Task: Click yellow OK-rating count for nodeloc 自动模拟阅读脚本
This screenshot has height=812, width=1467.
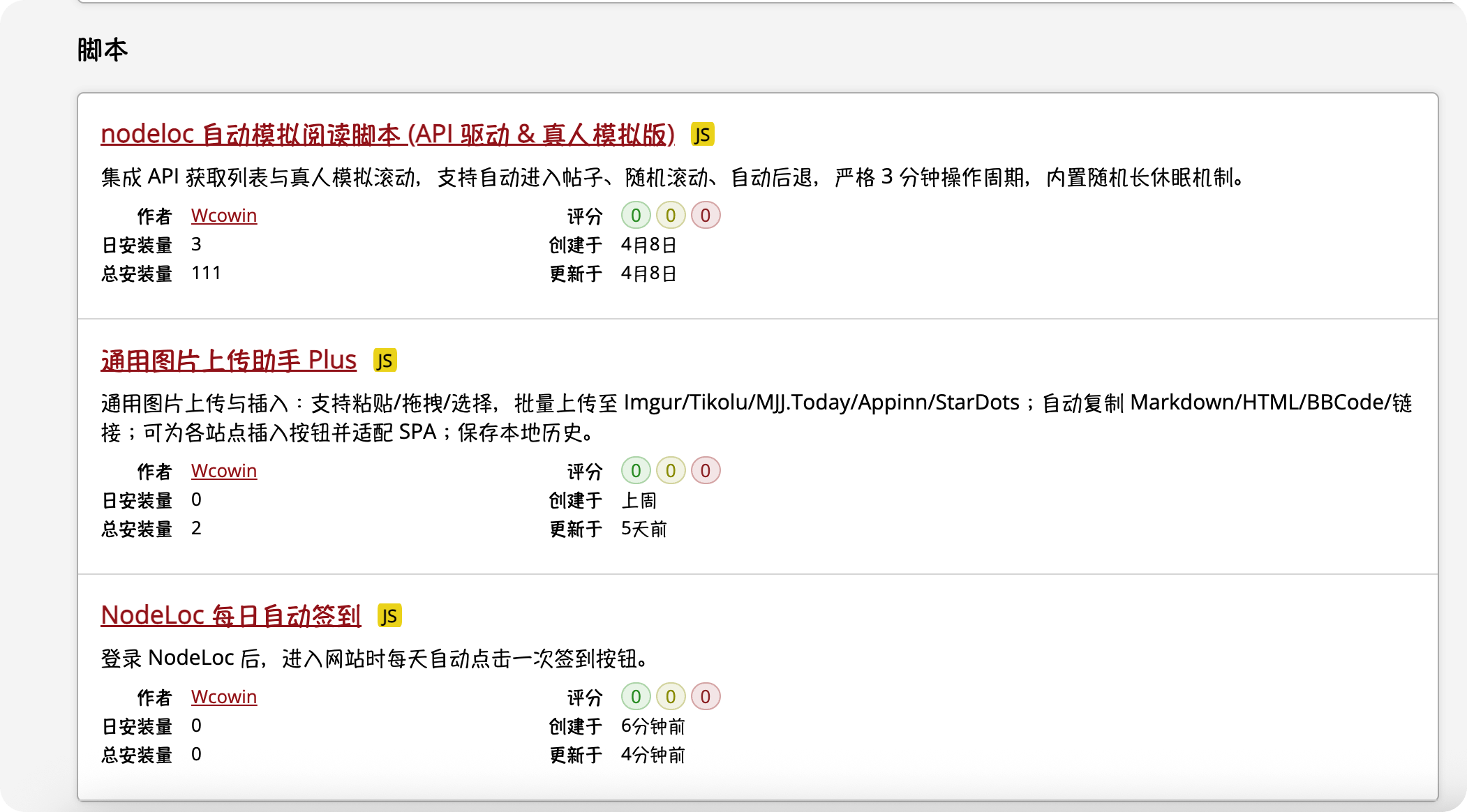Action: point(671,216)
